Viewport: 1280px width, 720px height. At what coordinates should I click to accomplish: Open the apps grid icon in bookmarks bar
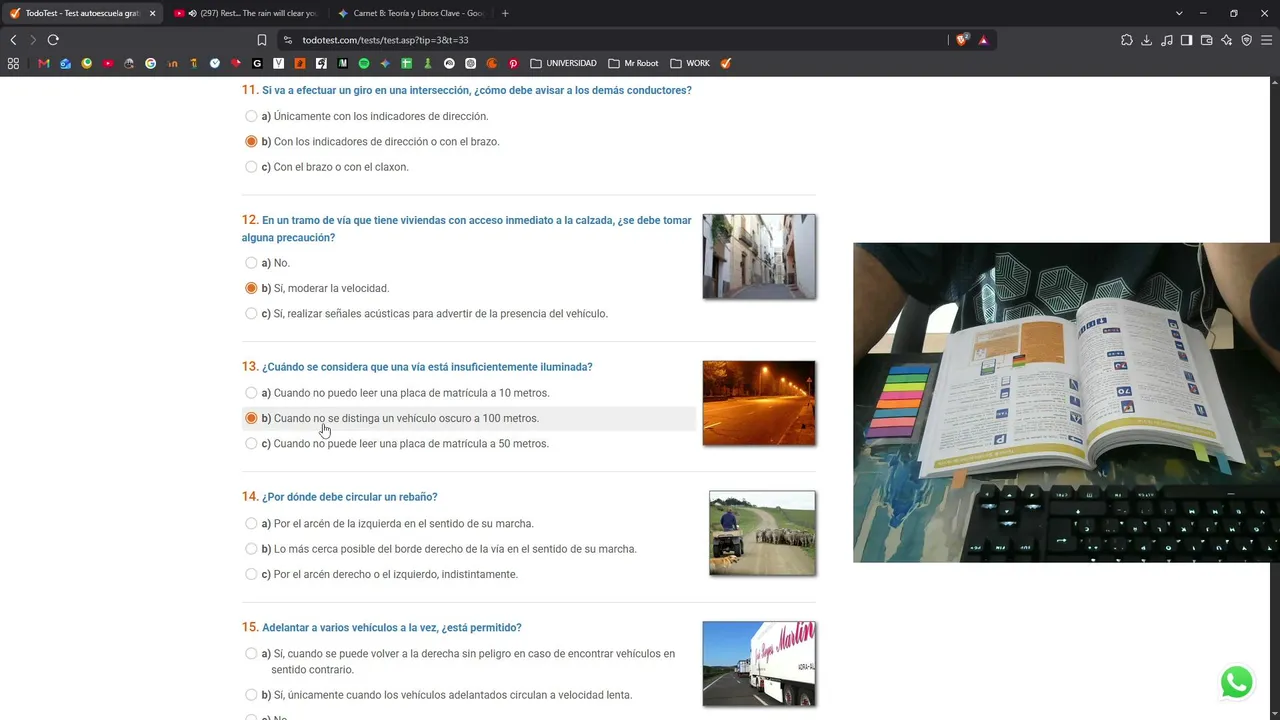click(13, 63)
